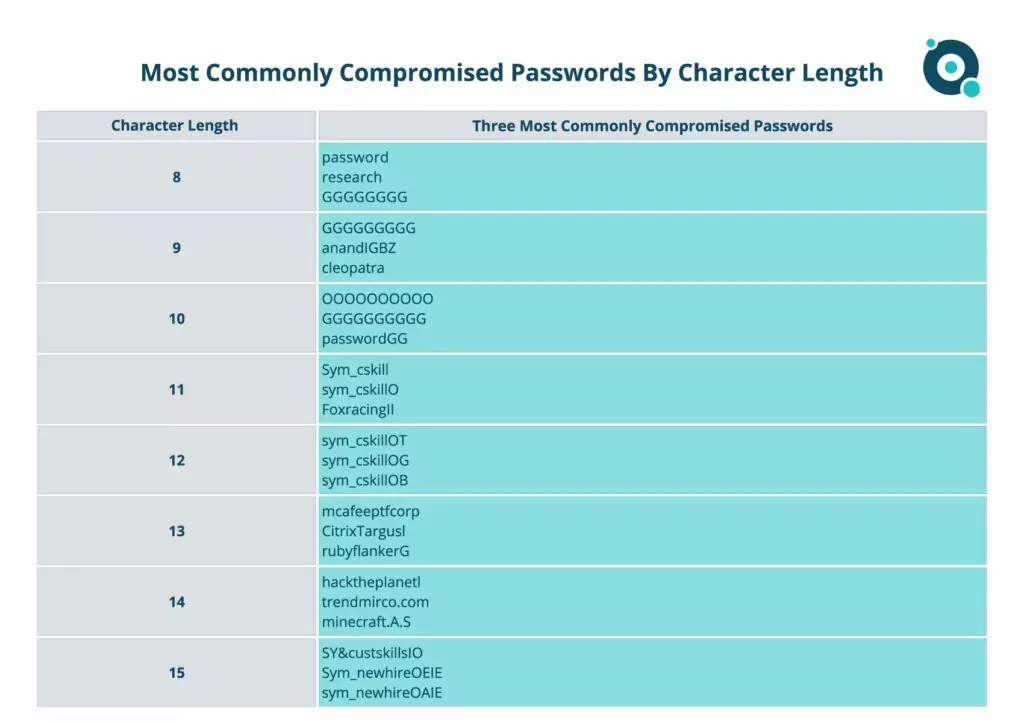Select Three Most Commonly Compromised Passwords header
Screen dimensions: 1024x723
coord(652,125)
